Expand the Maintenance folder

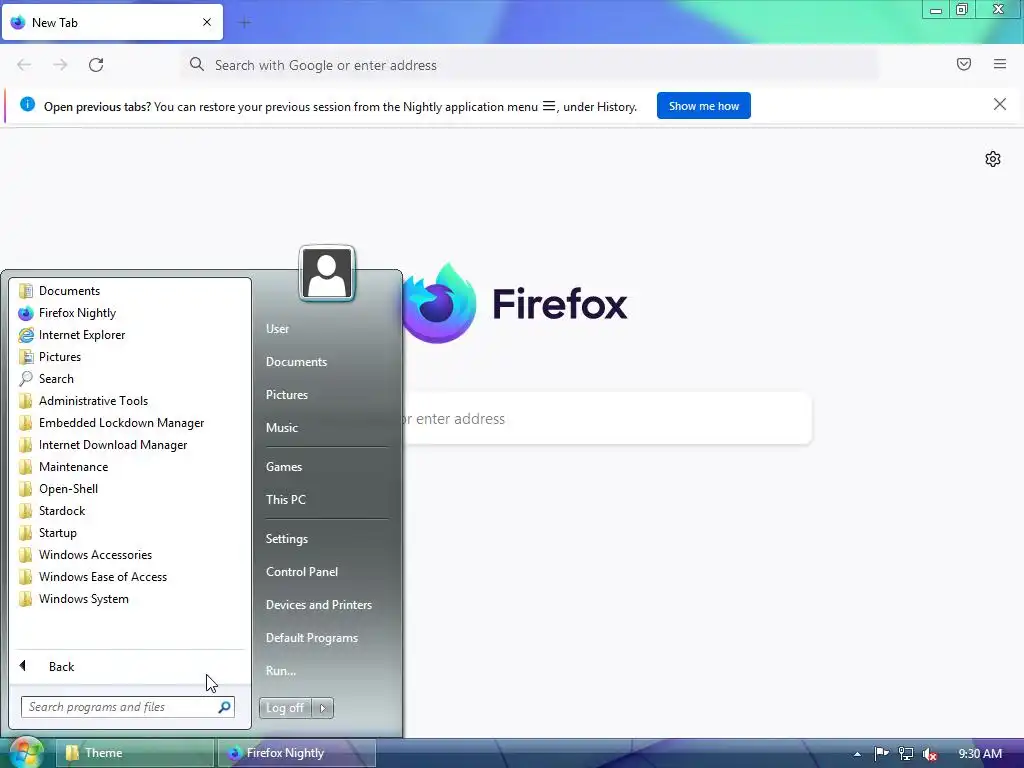pos(130,467)
